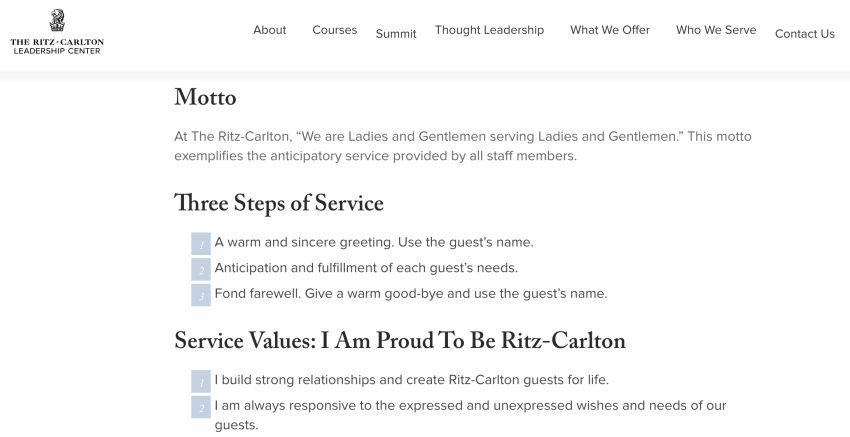
Task: Click the Three Steps of Service heading
Action: 279,204
